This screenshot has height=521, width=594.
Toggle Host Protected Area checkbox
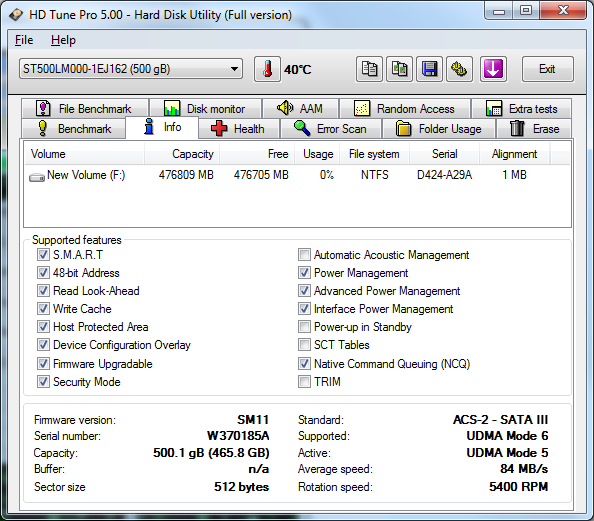coord(43,327)
